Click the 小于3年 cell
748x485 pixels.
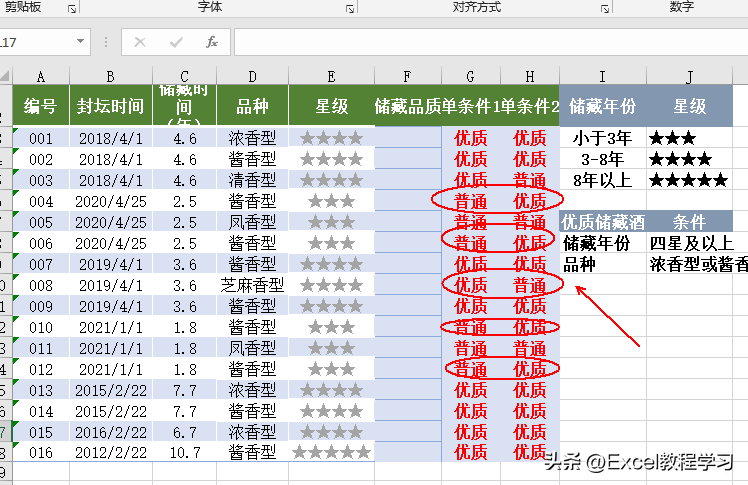coord(603,138)
